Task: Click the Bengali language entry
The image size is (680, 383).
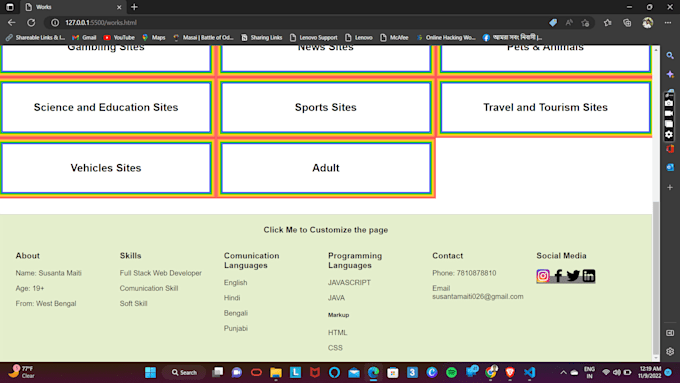Action: (235, 313)
